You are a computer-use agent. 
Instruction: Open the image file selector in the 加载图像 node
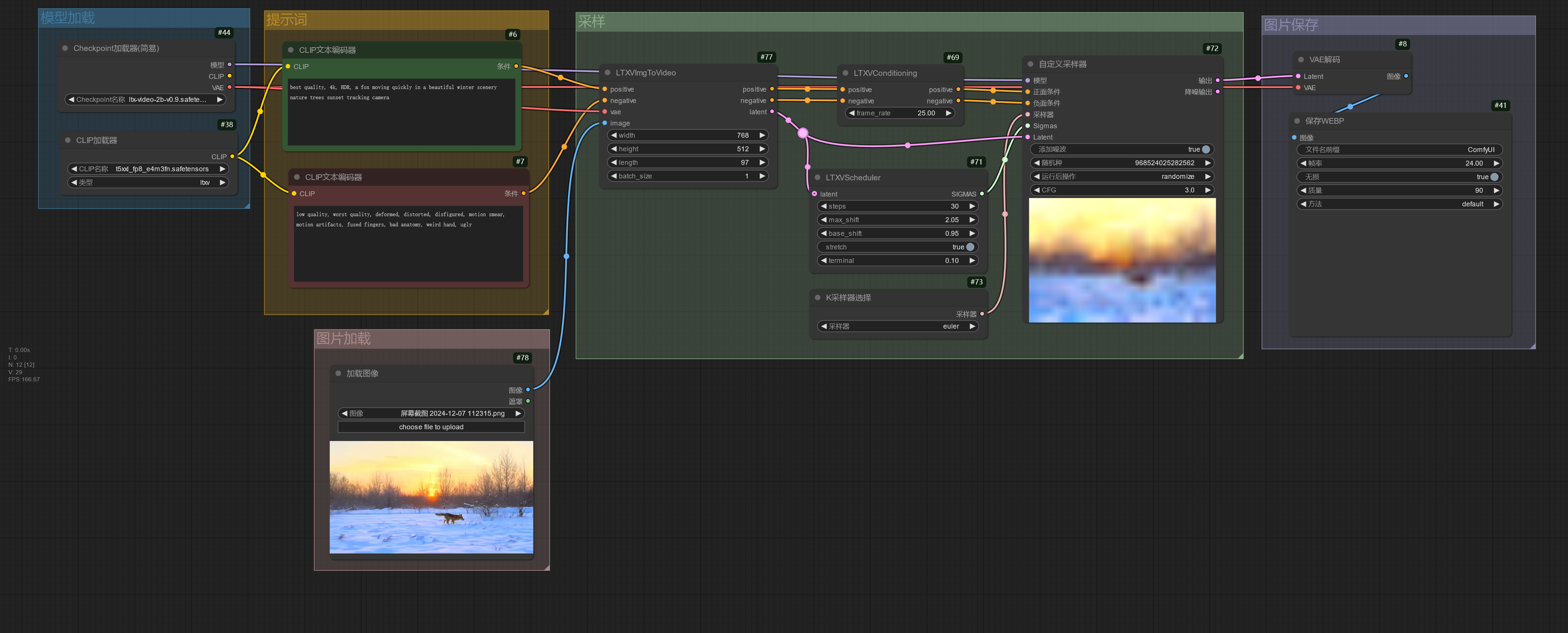[431, 413]
